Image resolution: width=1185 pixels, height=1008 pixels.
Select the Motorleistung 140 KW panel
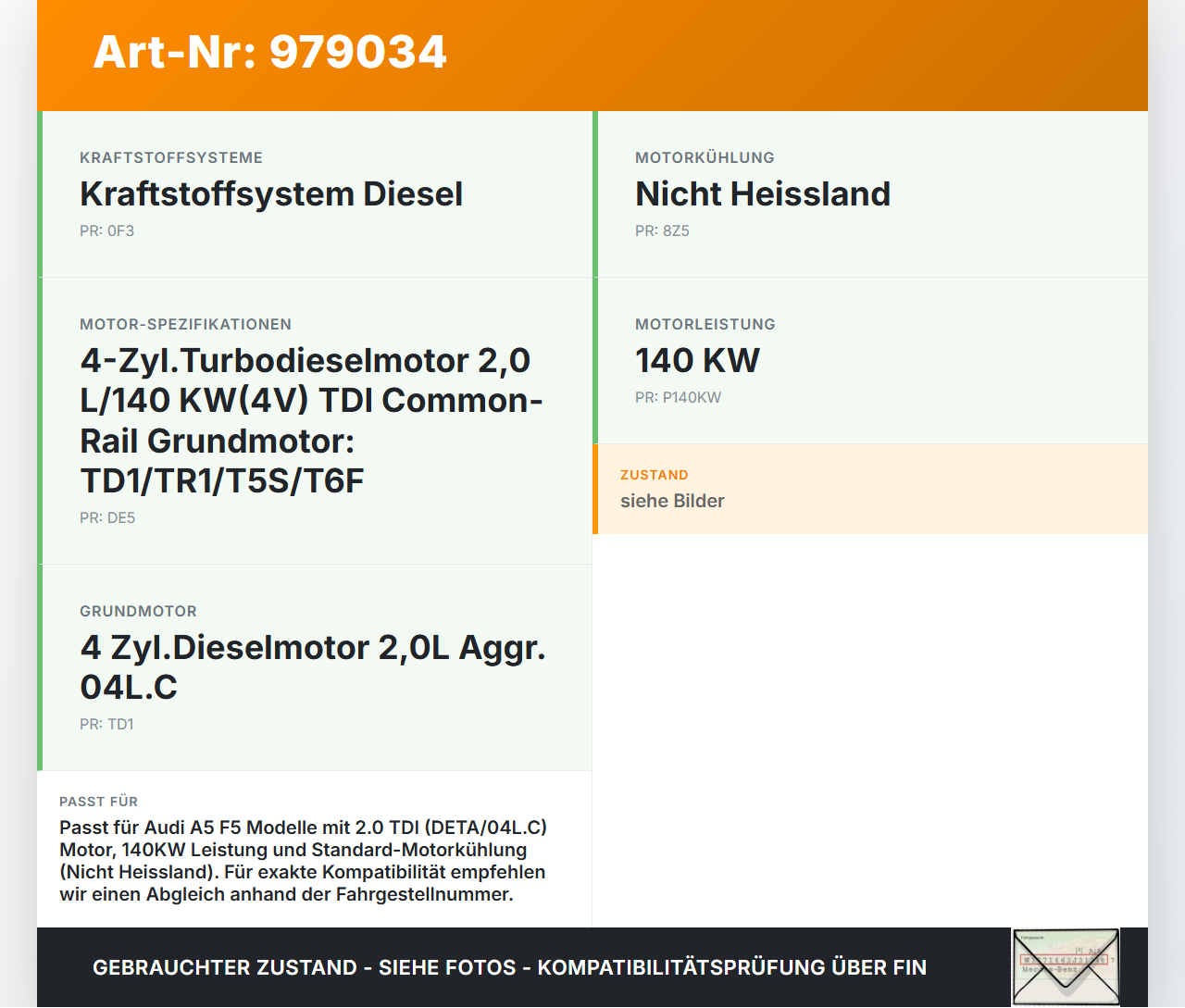click(x=870, y=360)
